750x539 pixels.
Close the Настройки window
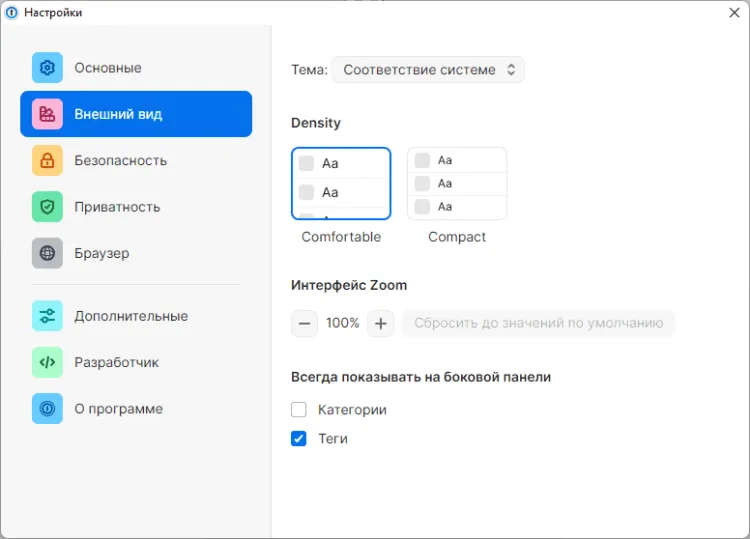coord(733,12)
